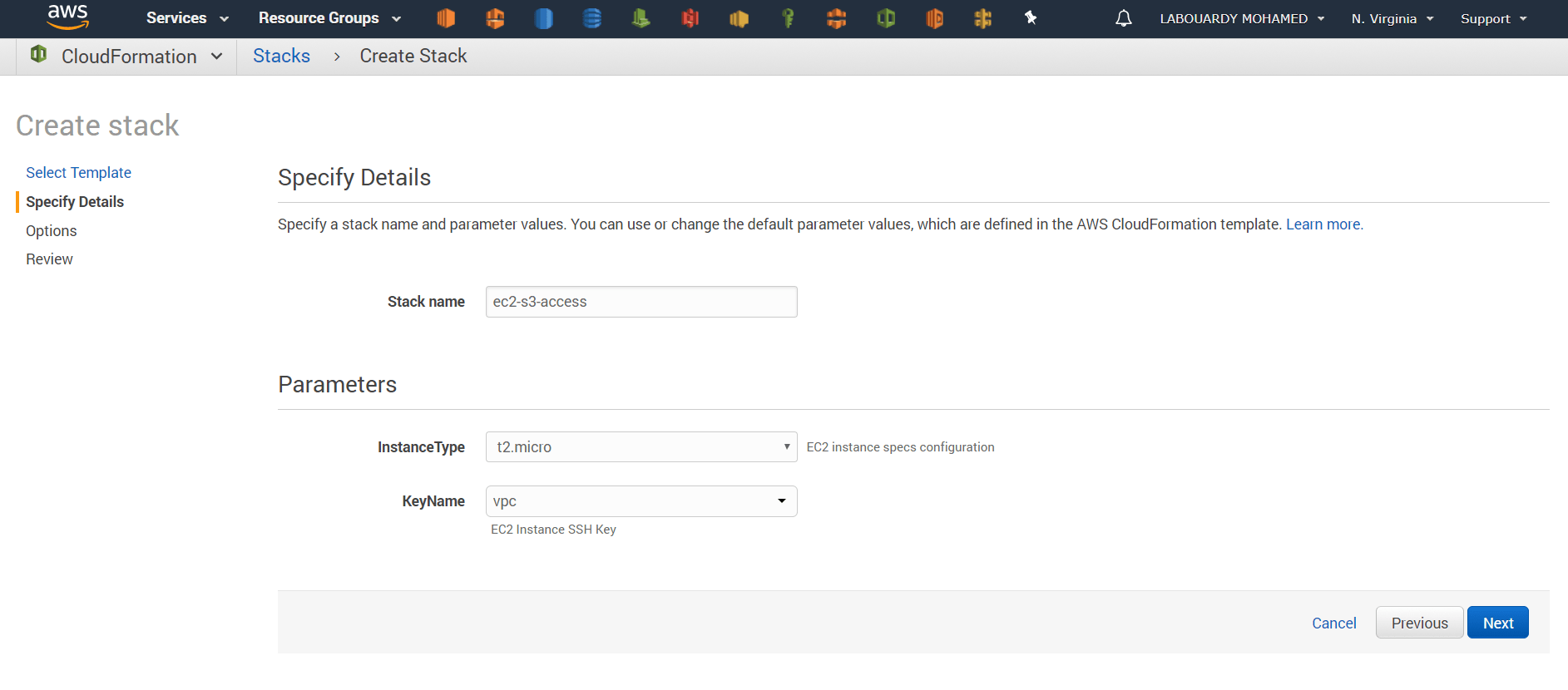Click the Create Stack breadcrumb text

(413, 56)
